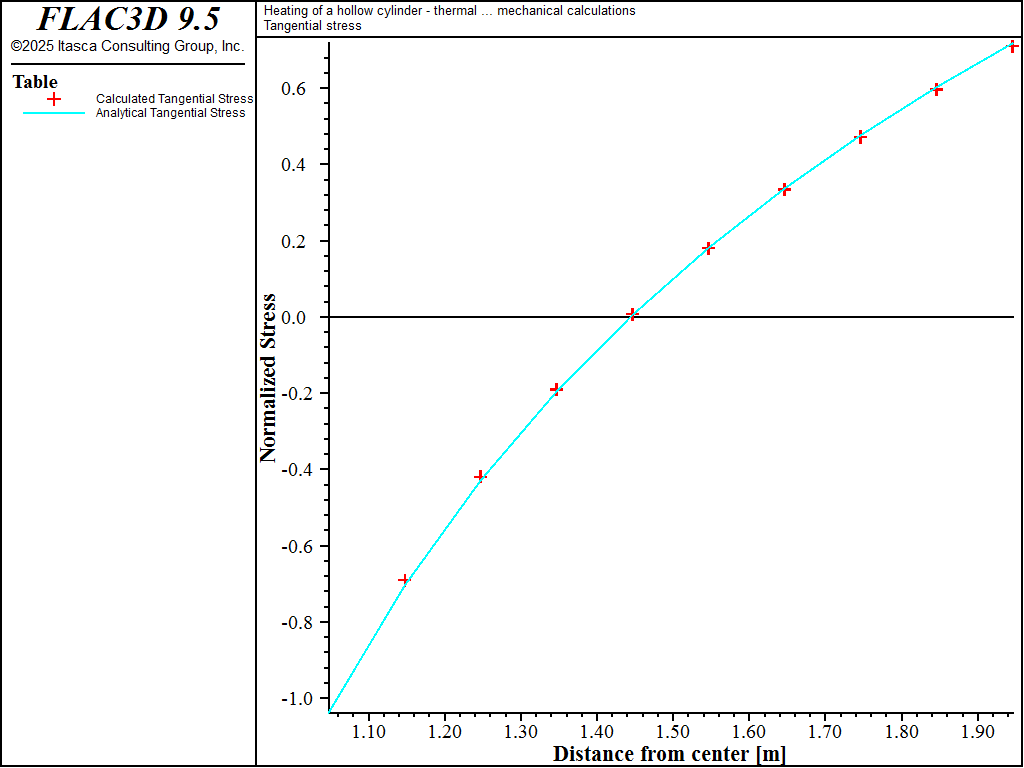Click the y-axis tick label 0.2

pyautogui.click(x=295, y=241)
